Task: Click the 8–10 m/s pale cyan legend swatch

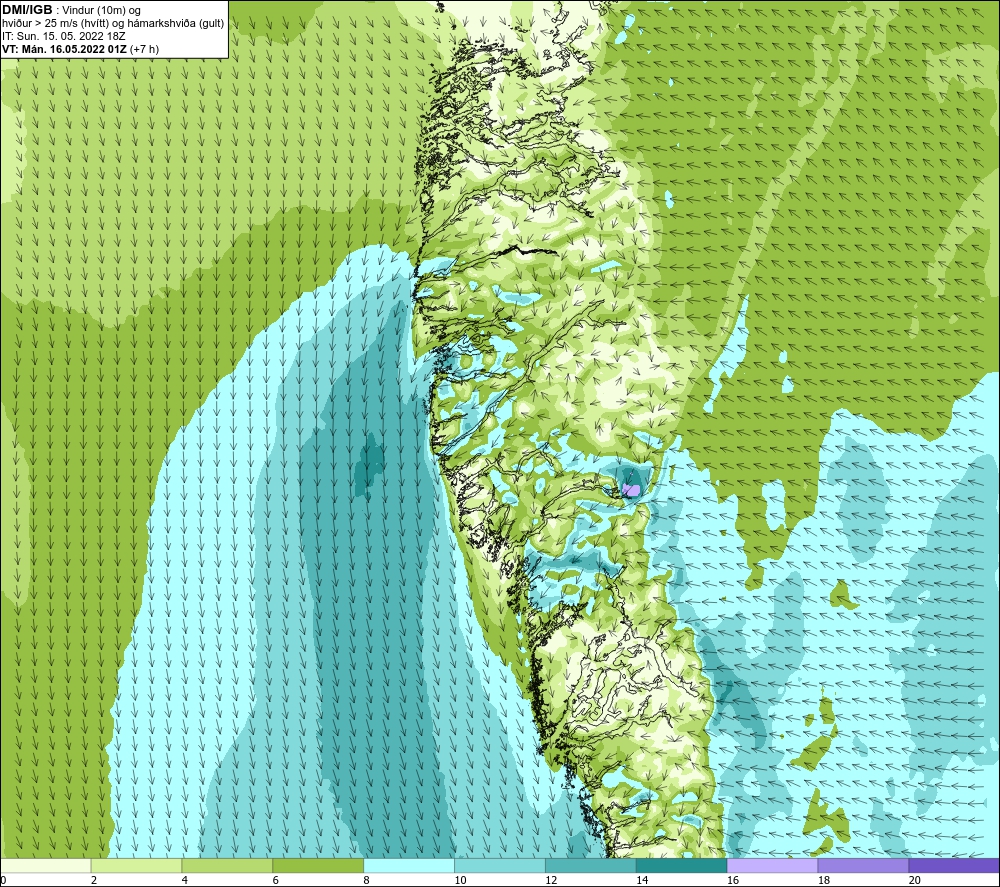Action: click(409, 865)
